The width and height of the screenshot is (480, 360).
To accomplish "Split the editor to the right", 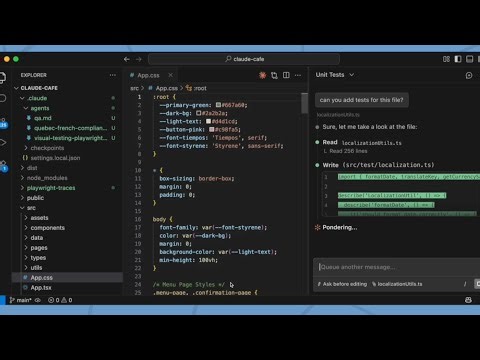I will click(286, 75).
